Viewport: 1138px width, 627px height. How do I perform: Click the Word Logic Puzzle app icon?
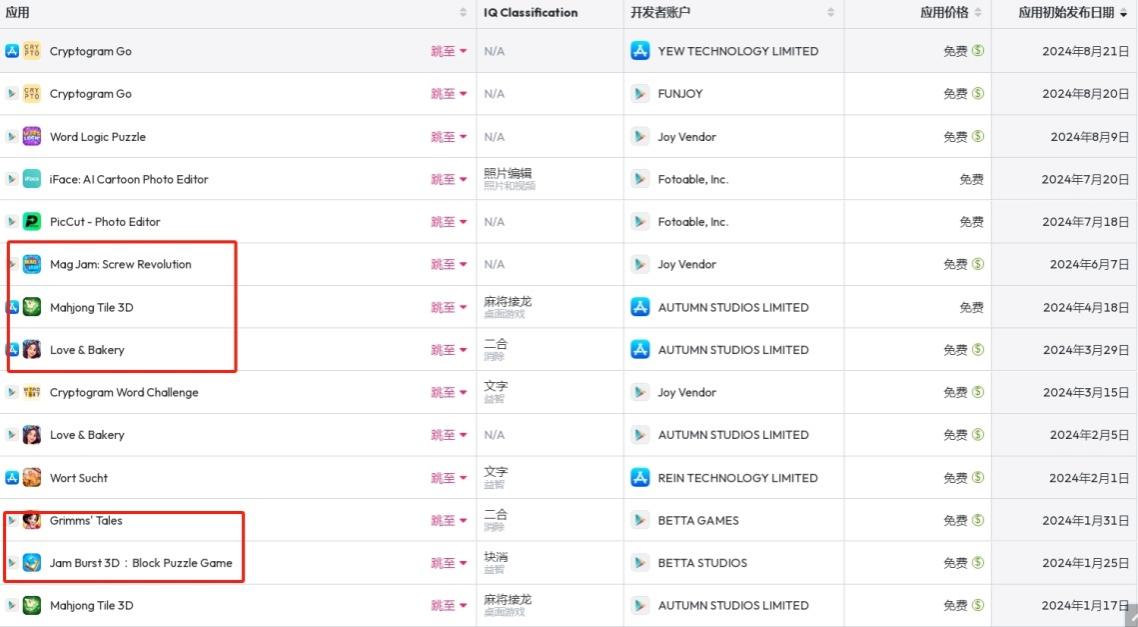click(32, 136)
